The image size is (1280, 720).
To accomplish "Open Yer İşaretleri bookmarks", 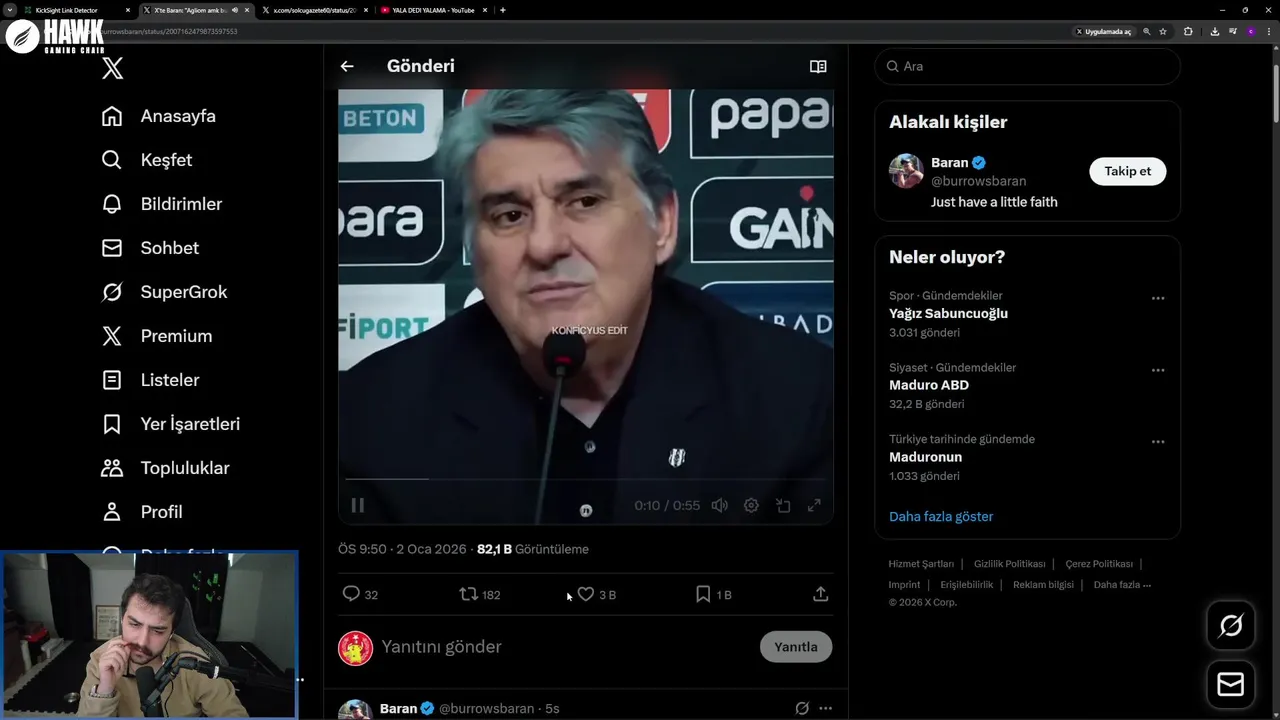I will (171, 424).
